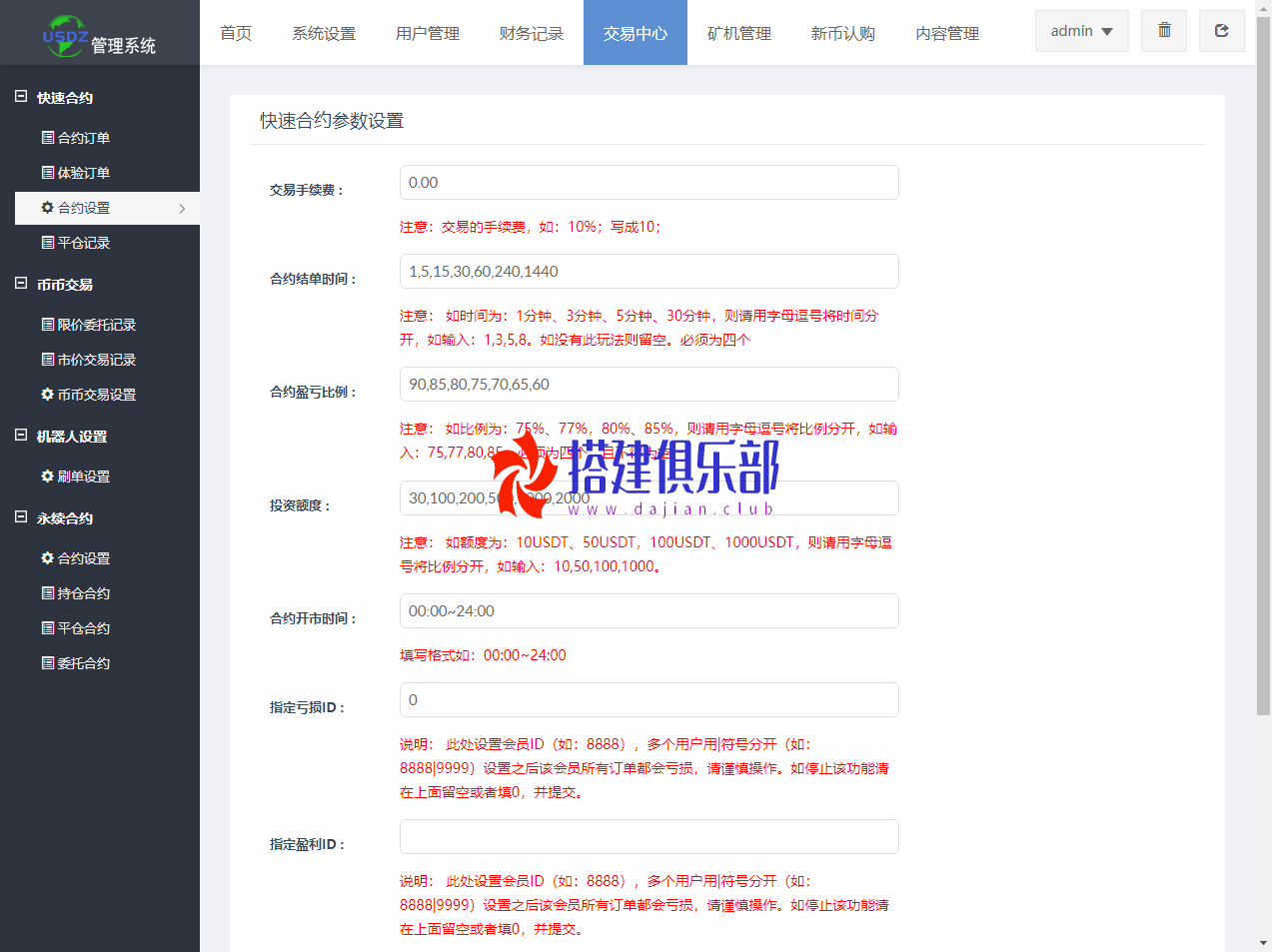Viewport: 1272px width, 952px height.
Task: Switch to the 矿机管理 tab
Action: click(738, 33)
